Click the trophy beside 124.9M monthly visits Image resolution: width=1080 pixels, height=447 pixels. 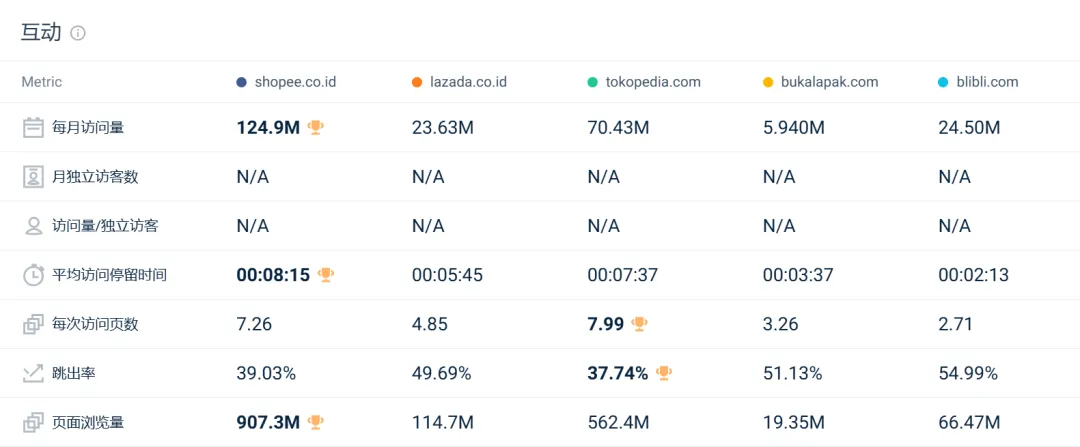(x=316, y=127)
